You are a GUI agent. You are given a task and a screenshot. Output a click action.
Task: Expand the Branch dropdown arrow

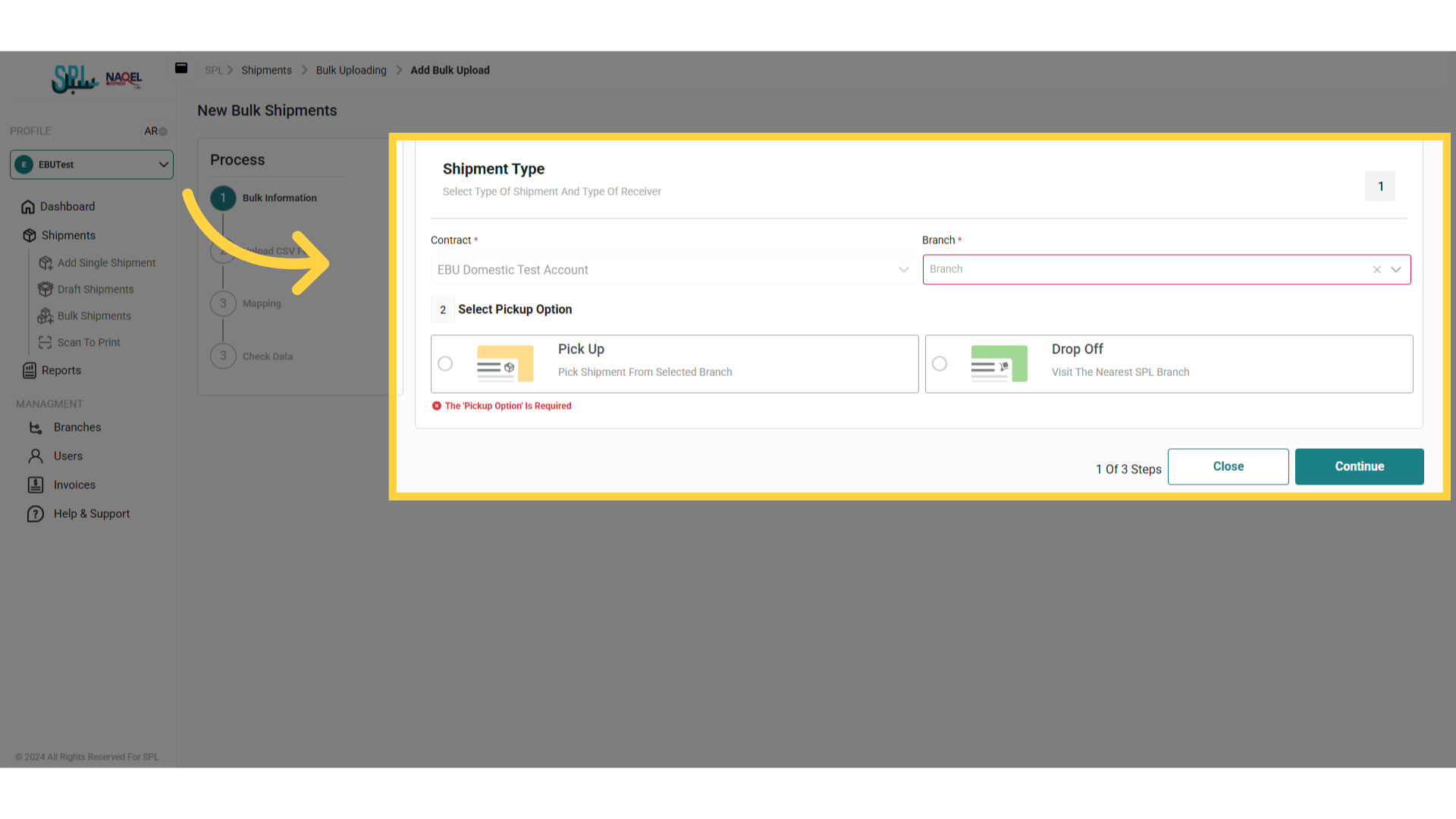pos(1396,270)
